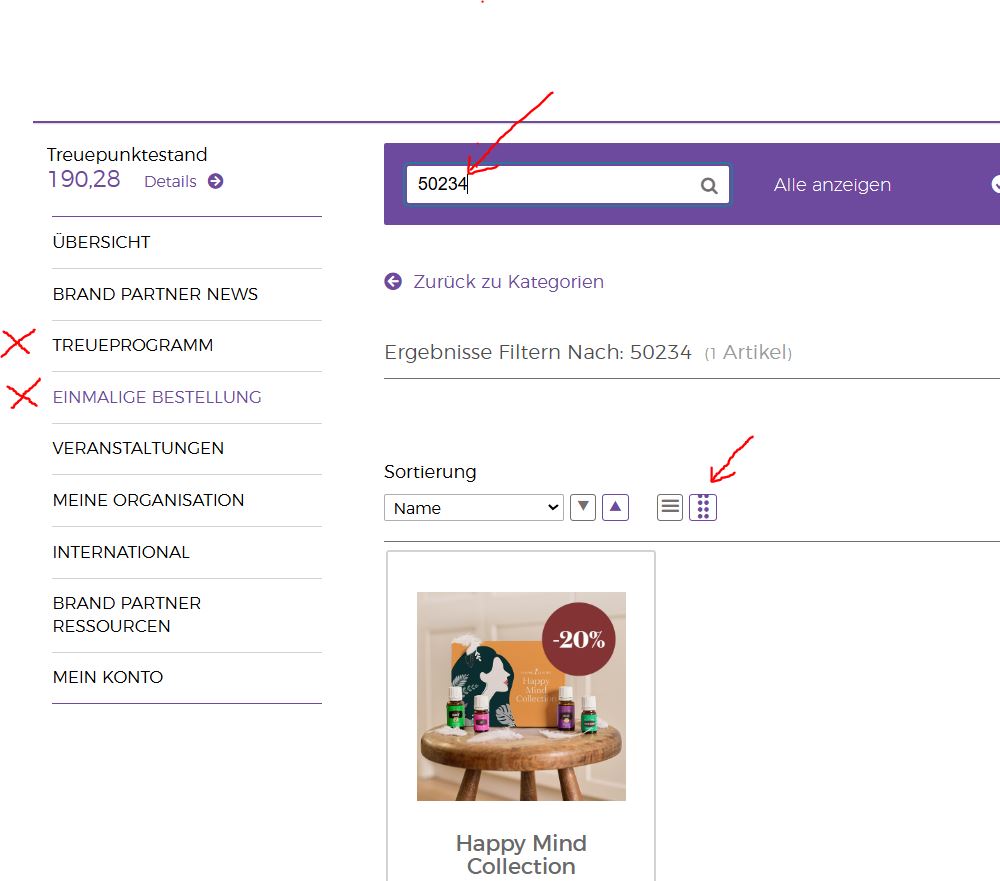
Task: Open MEIN KONTO in the sidebar
Action: point(108,677)
